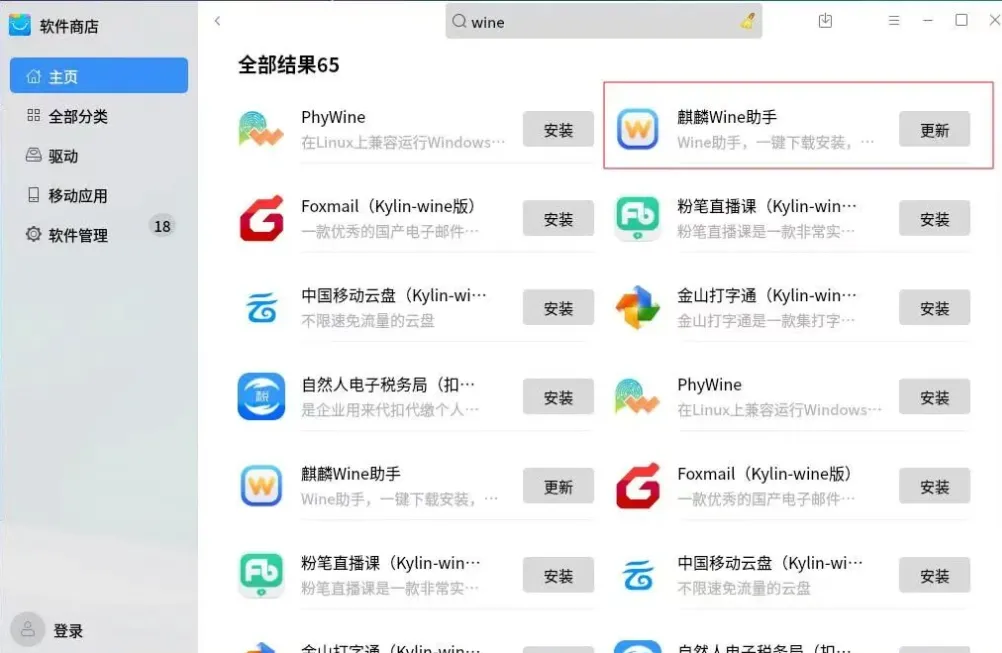Click the 登录 login link
Image resolution: width=1002 pixels, height=653 pixels.
click(x=68, y=631)
